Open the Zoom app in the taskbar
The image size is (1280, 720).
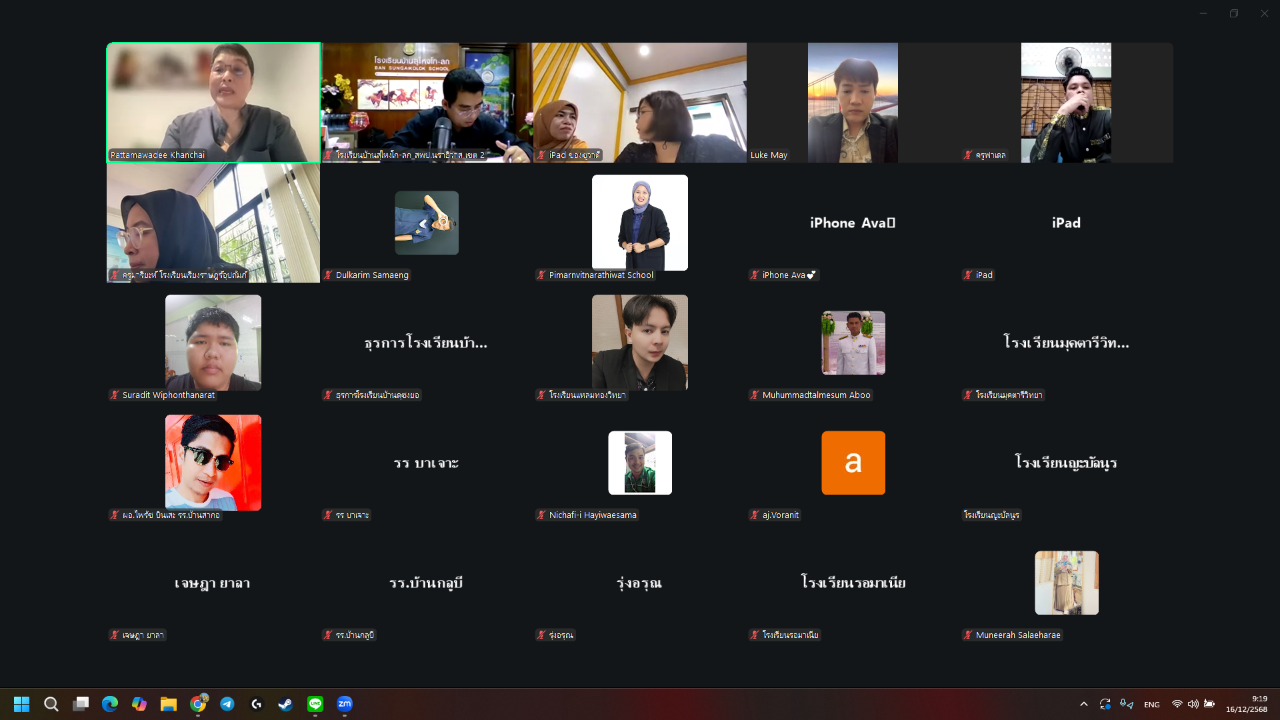click(345, 704)
